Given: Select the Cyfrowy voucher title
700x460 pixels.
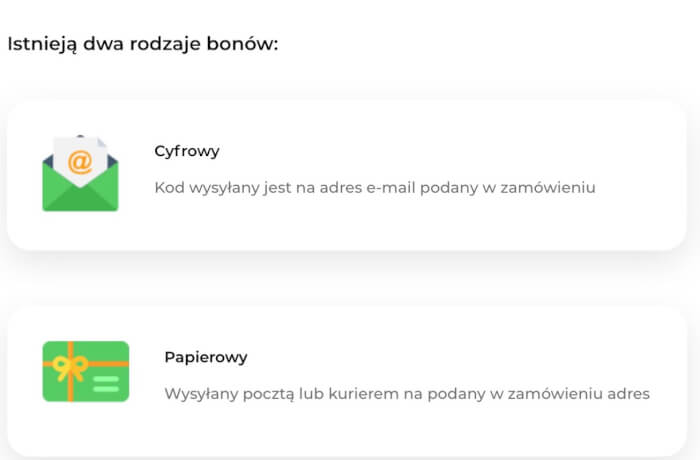Looking at the screenshot, I should (x=187, y=151).
